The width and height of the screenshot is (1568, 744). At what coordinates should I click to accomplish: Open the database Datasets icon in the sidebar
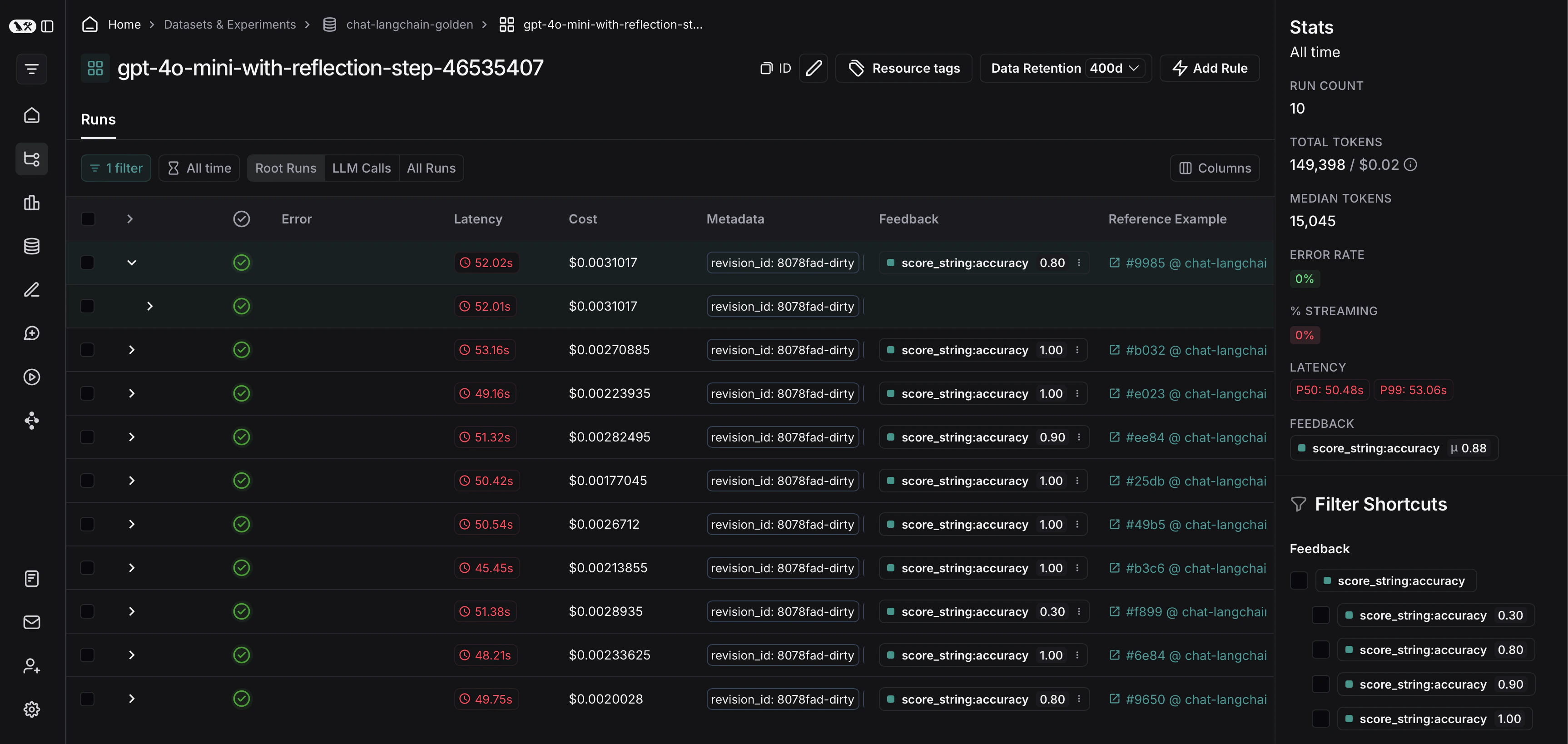[x=32, y=246]
